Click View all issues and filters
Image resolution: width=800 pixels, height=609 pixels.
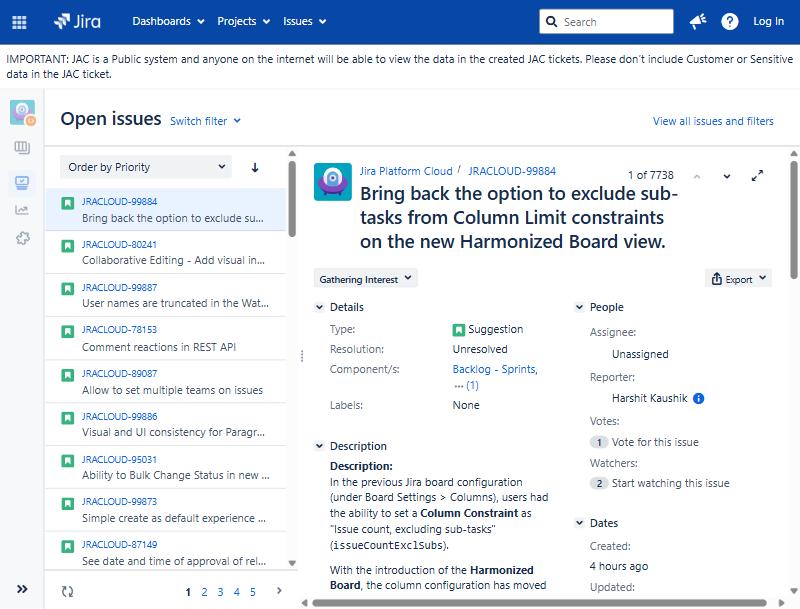713,121
